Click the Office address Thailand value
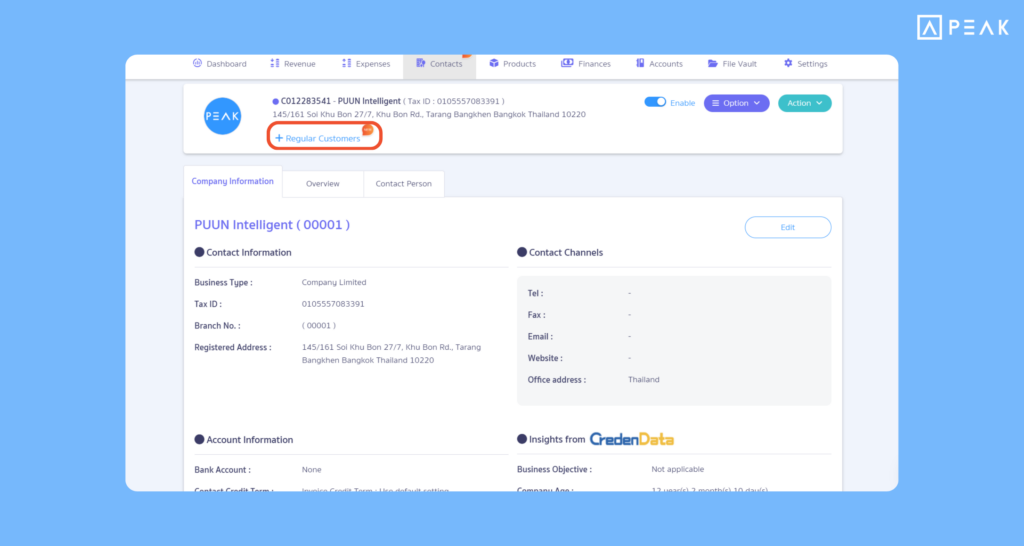Image resolution: width=1024 pixels, height=546 pixels. point(643,379)
